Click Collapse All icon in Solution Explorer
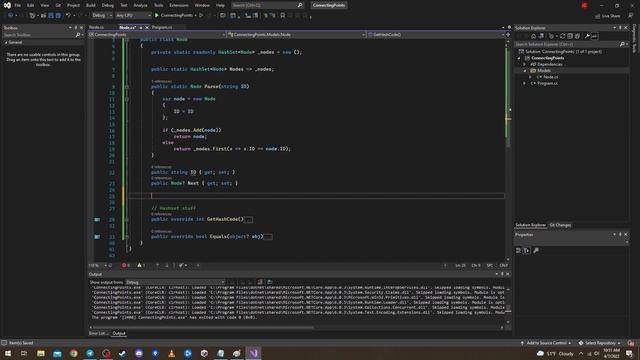This screenshot has width=640, height=360. point(570,36)
